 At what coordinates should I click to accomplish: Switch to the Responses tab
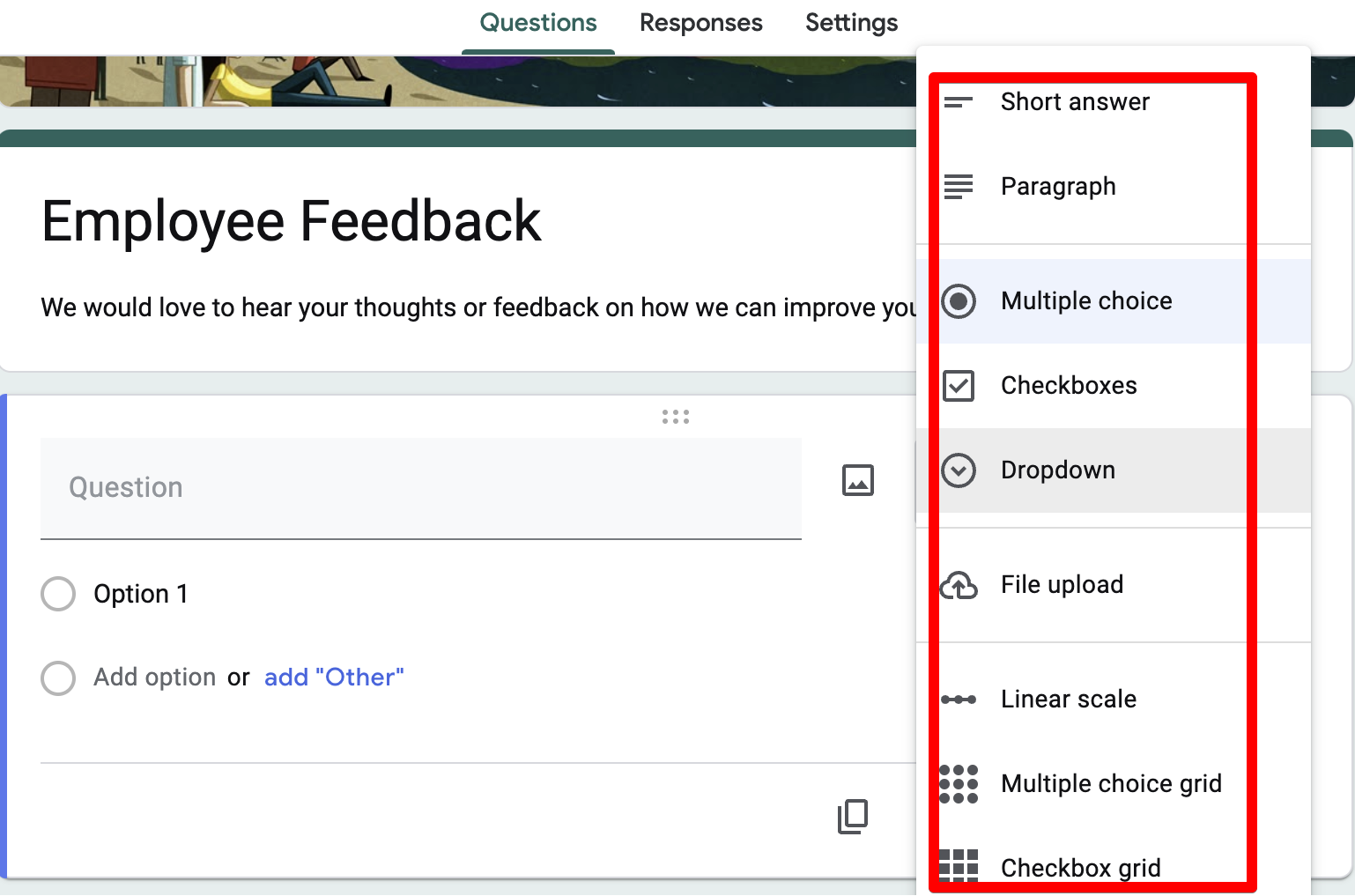point(700,22)
